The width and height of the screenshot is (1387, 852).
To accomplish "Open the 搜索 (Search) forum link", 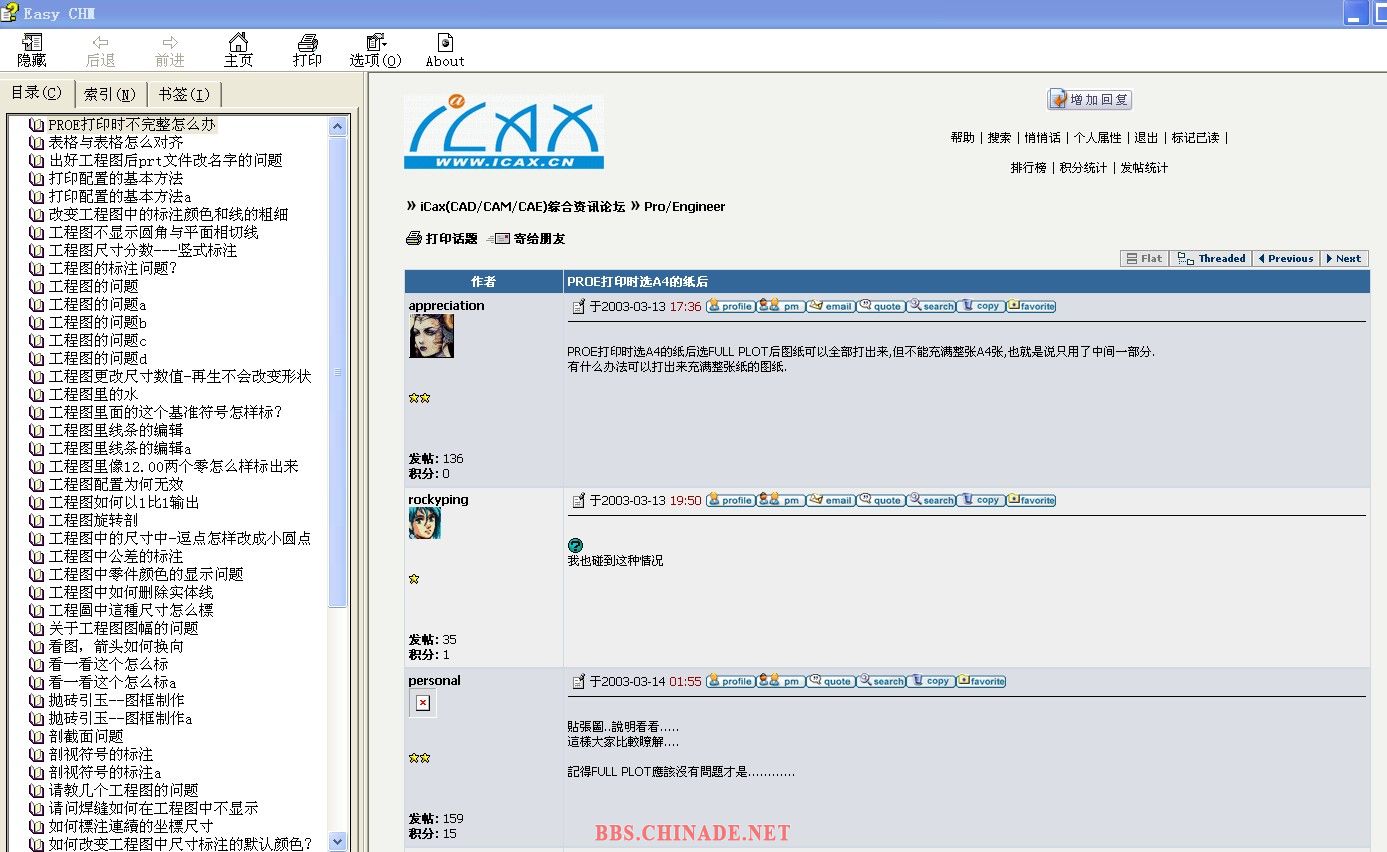I will (999, 138).
